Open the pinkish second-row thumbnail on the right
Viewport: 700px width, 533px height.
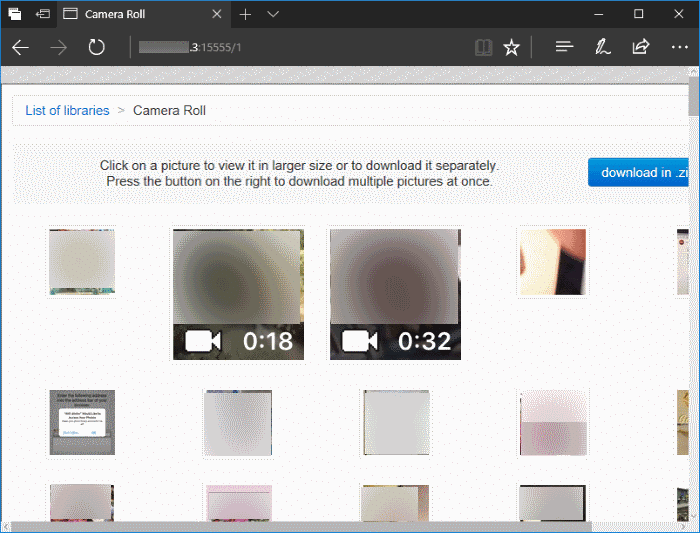coord(554,423)
